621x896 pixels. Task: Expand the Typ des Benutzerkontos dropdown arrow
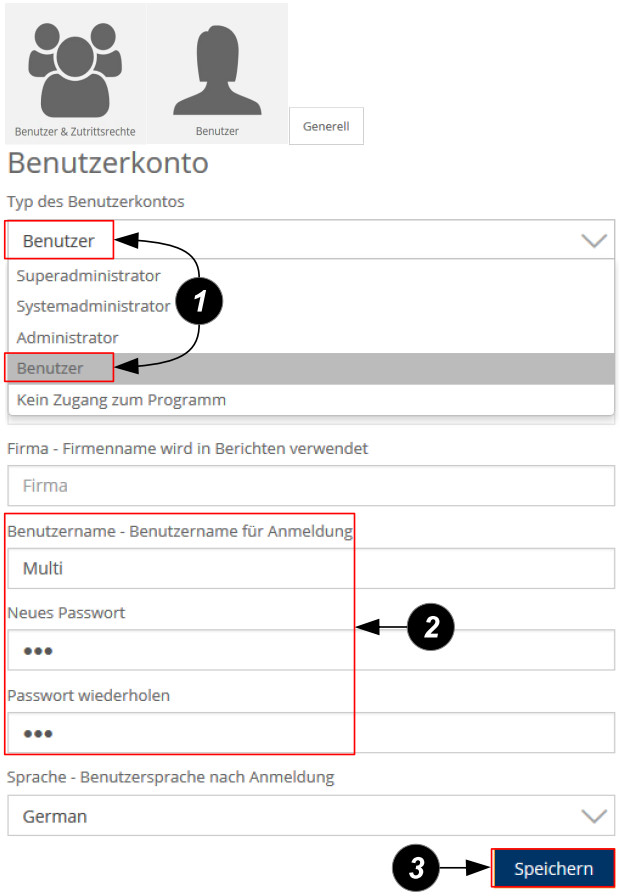pos(594,241)
